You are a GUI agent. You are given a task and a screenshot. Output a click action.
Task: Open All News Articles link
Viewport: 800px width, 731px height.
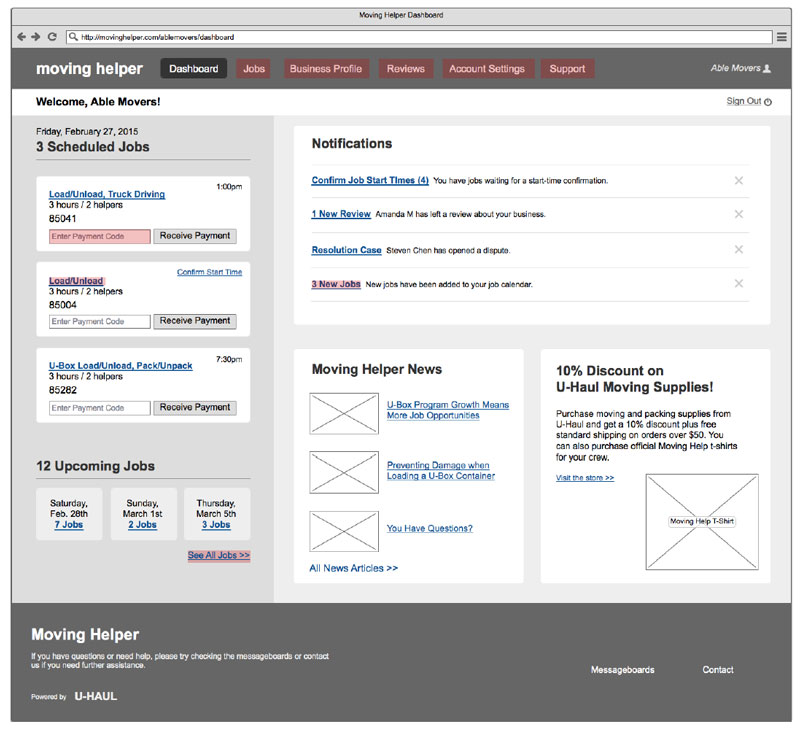pos(353,568)
